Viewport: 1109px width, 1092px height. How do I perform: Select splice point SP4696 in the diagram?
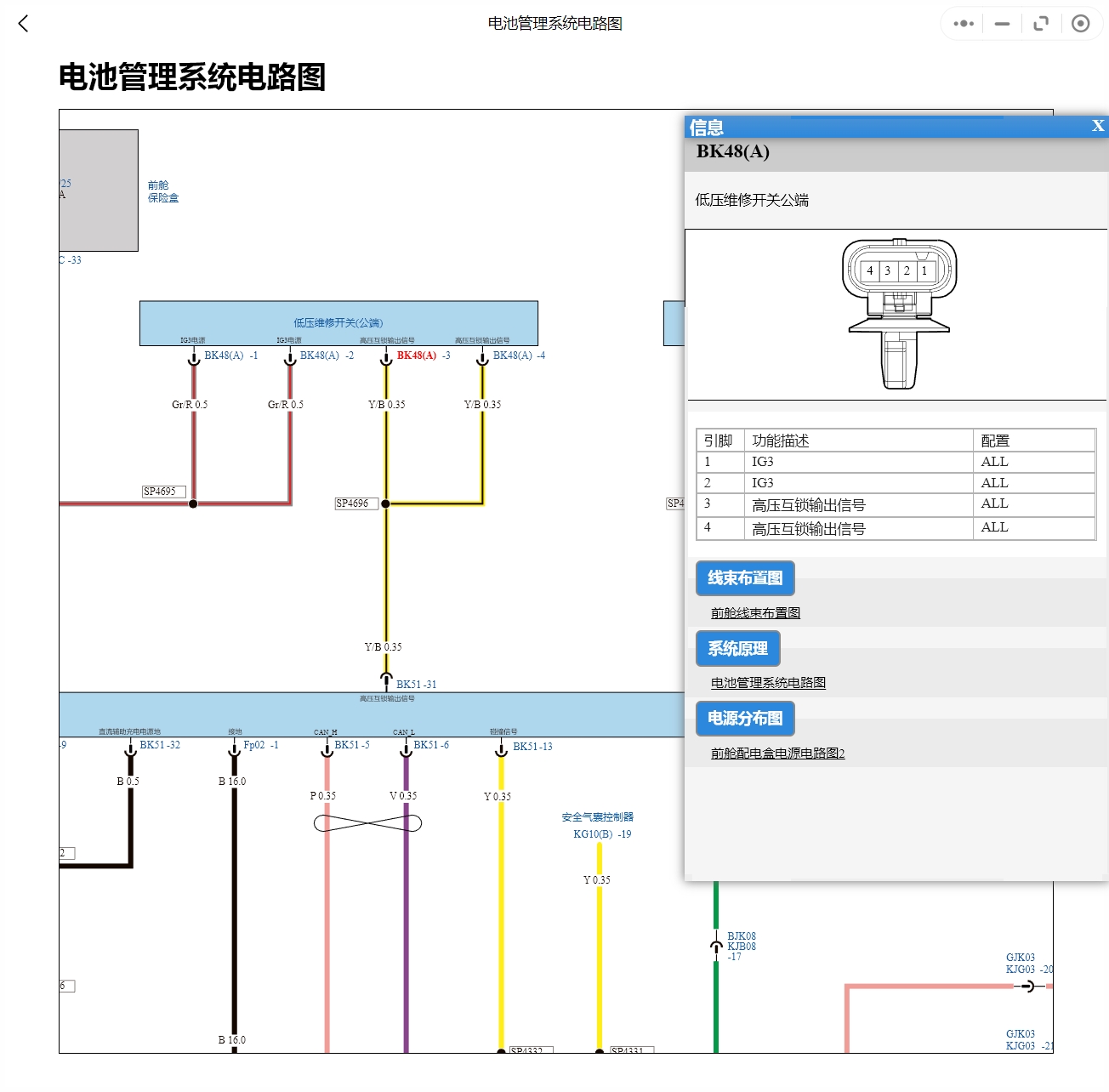tap(355, 503)
